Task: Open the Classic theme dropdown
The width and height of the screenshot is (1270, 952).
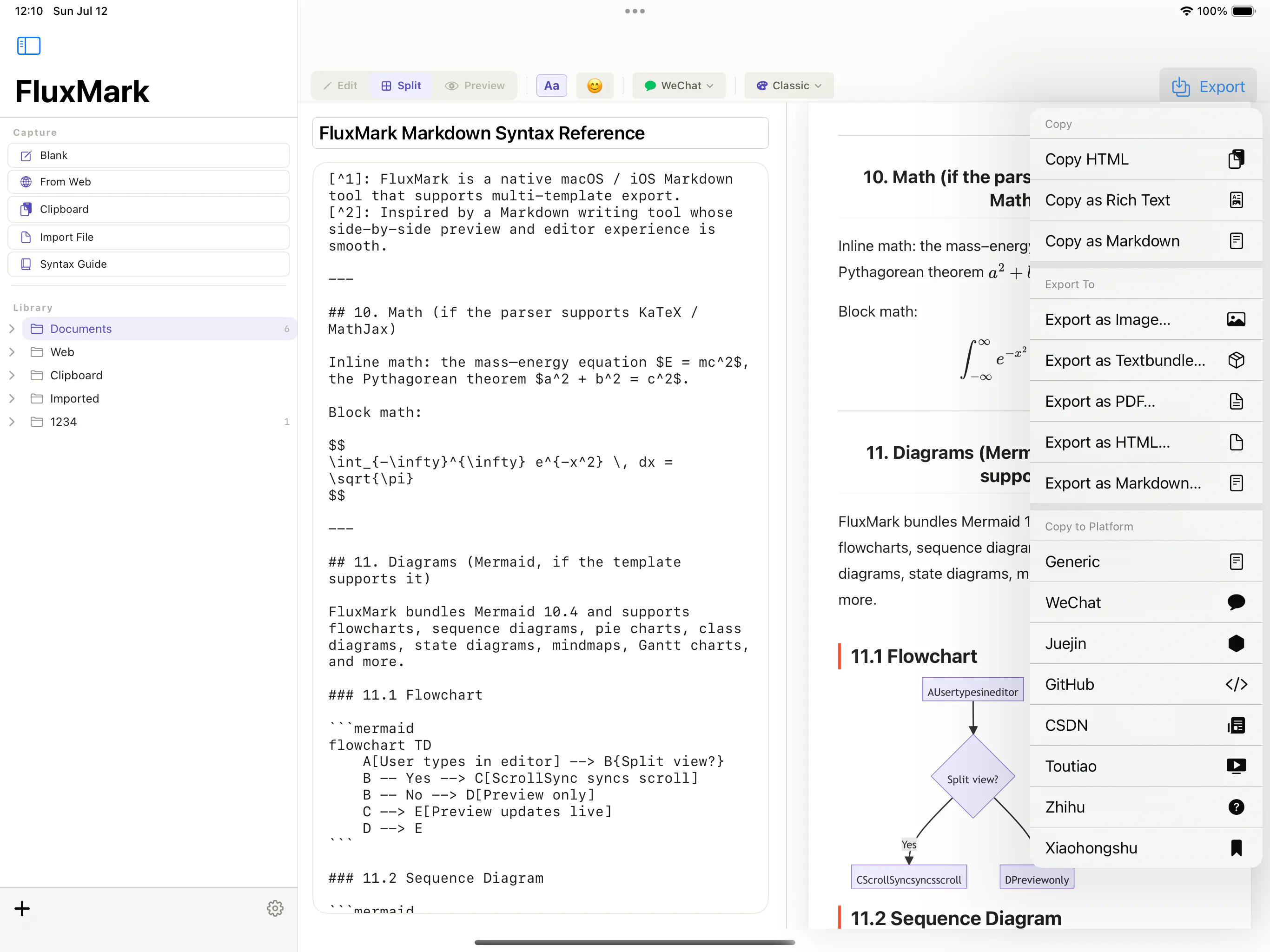Action: [789, 86]
